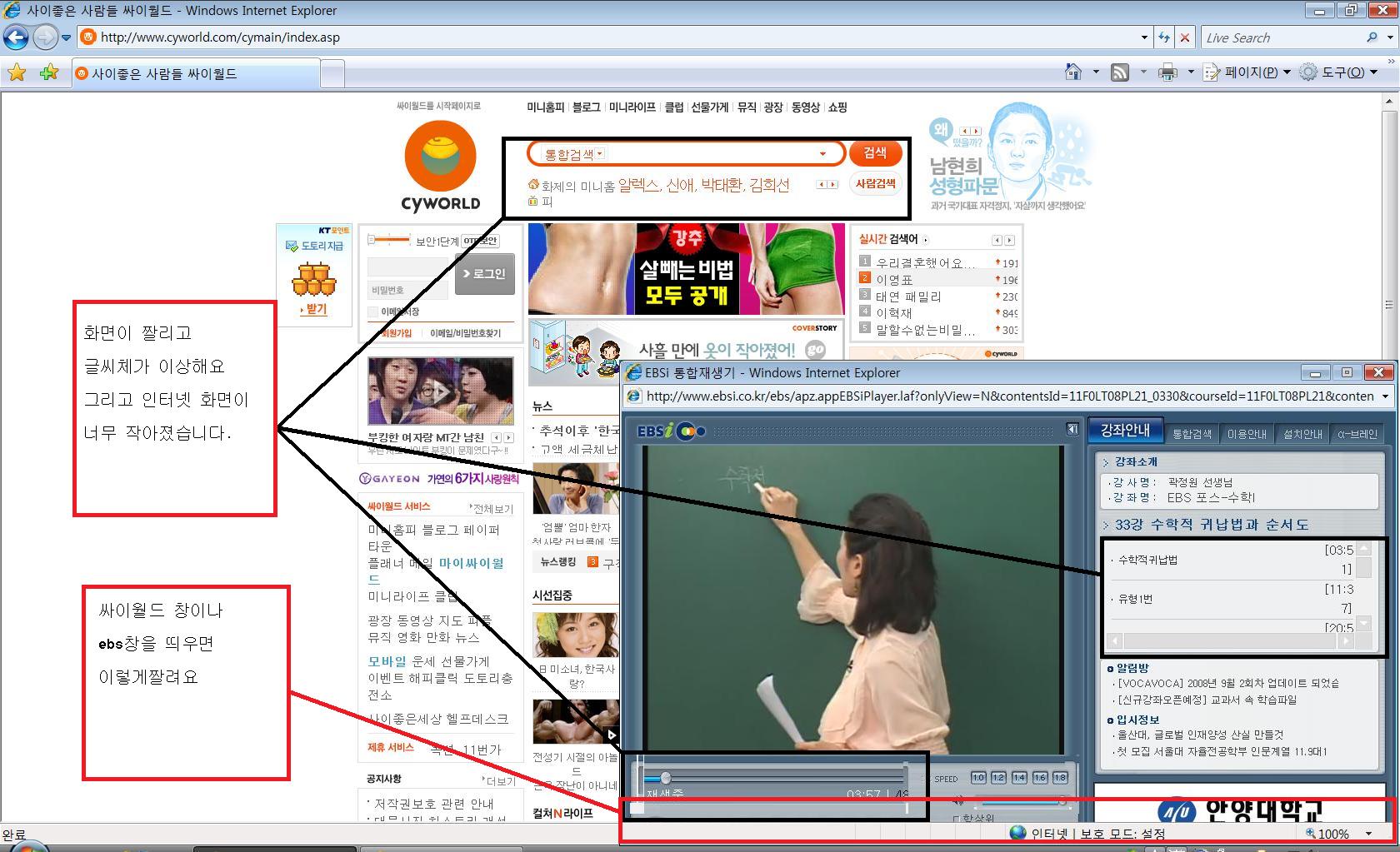Set playback speed to 1.0

pos(978,778)
